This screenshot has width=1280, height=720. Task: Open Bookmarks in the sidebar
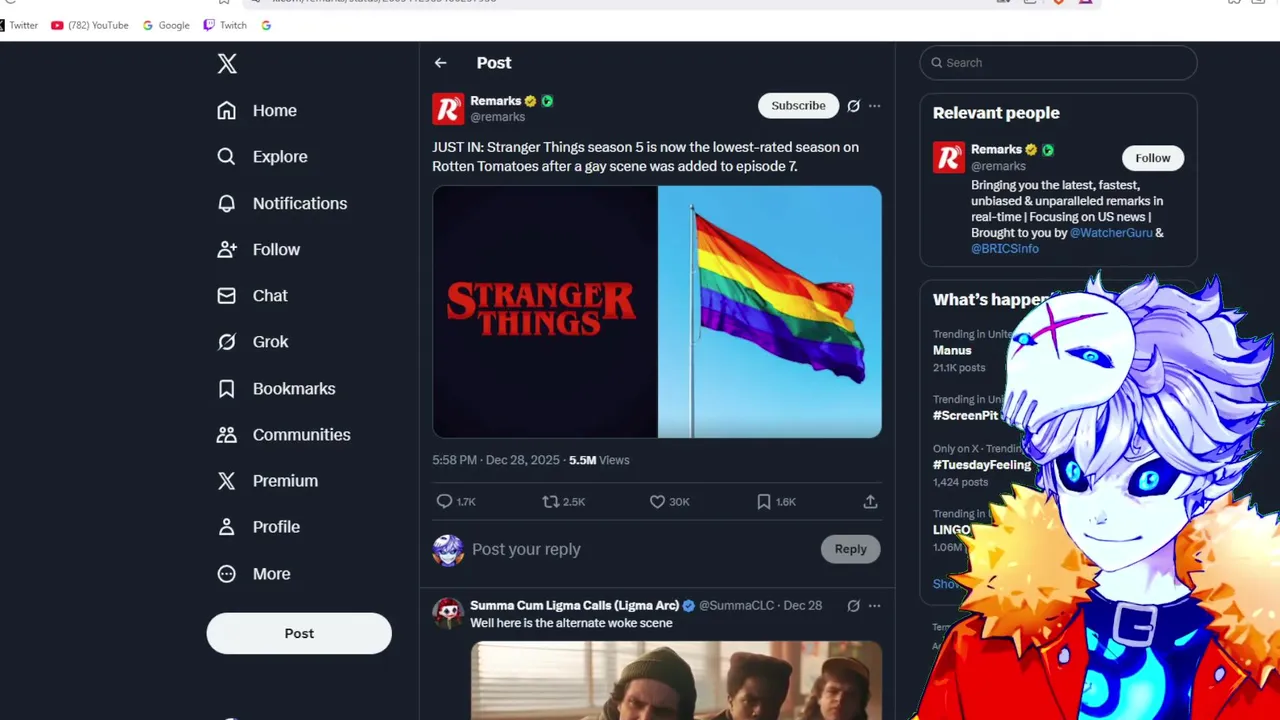click(x=275, y=388)
